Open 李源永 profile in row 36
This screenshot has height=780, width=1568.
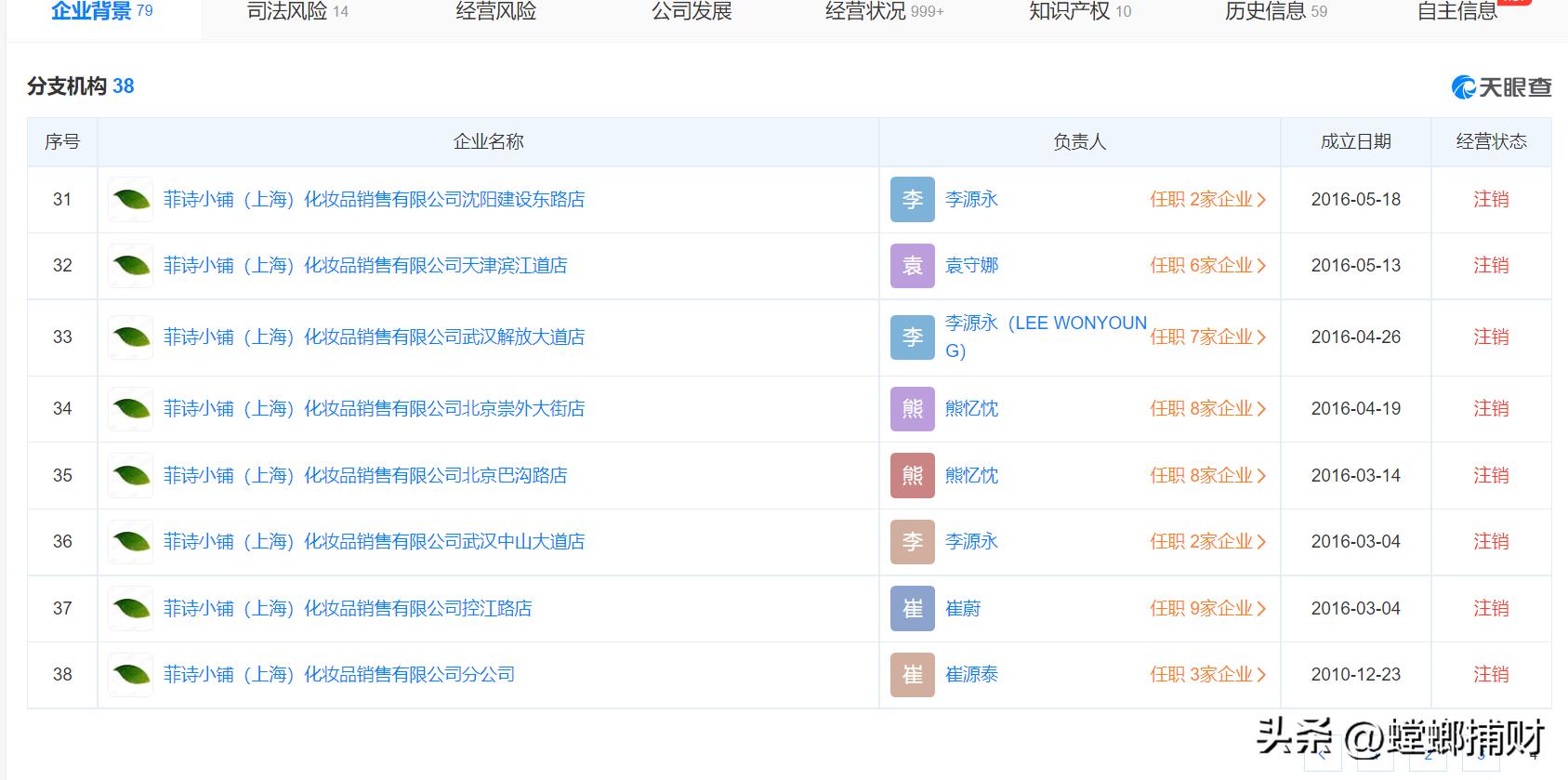pos(971,542)
